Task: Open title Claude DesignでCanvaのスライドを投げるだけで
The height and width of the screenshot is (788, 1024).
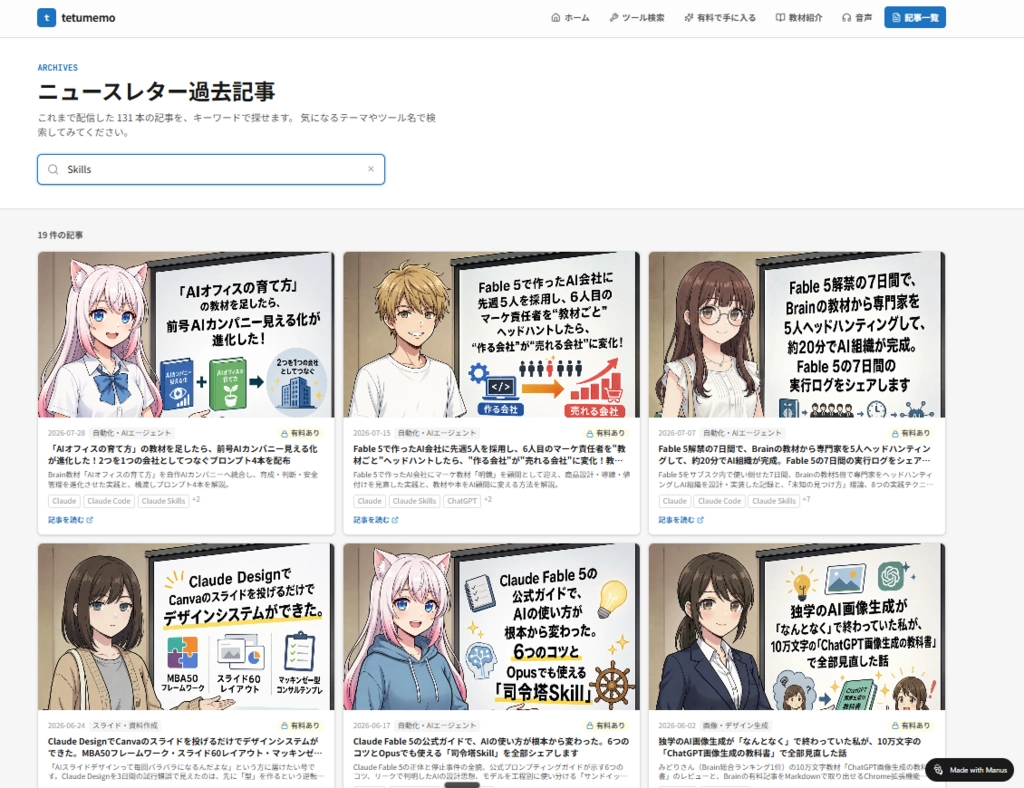Action: 184,747
